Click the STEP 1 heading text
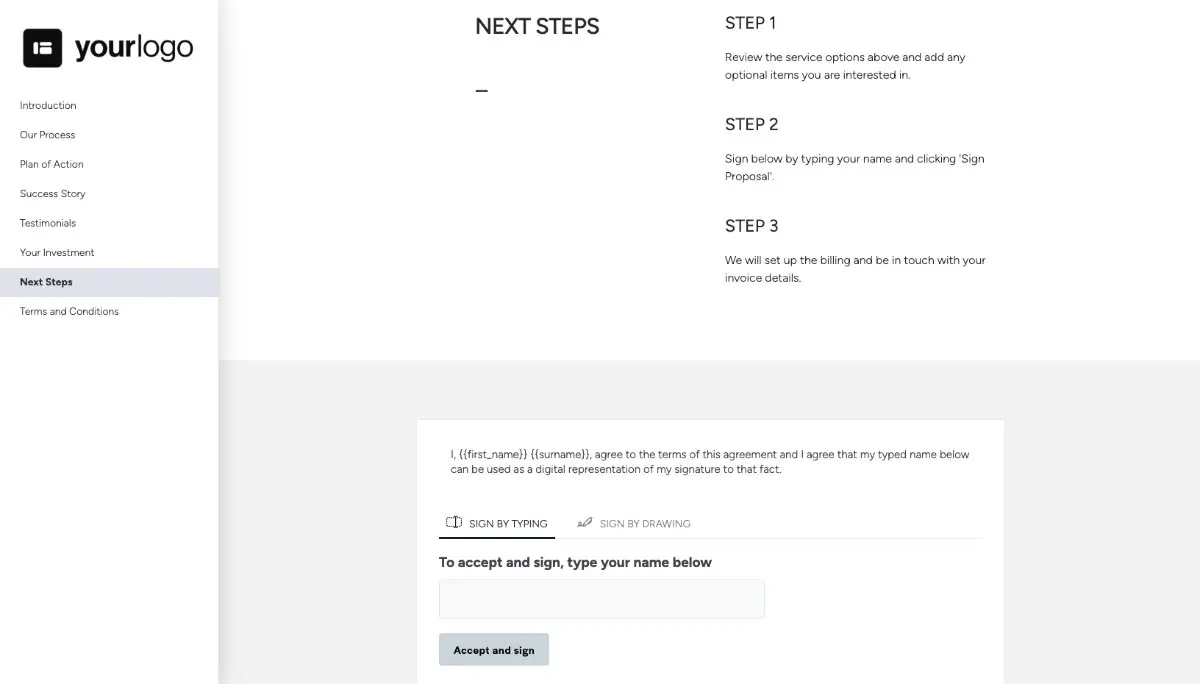Image resolution: width=1200 pixels, height=684 pixels. (750, 22)
